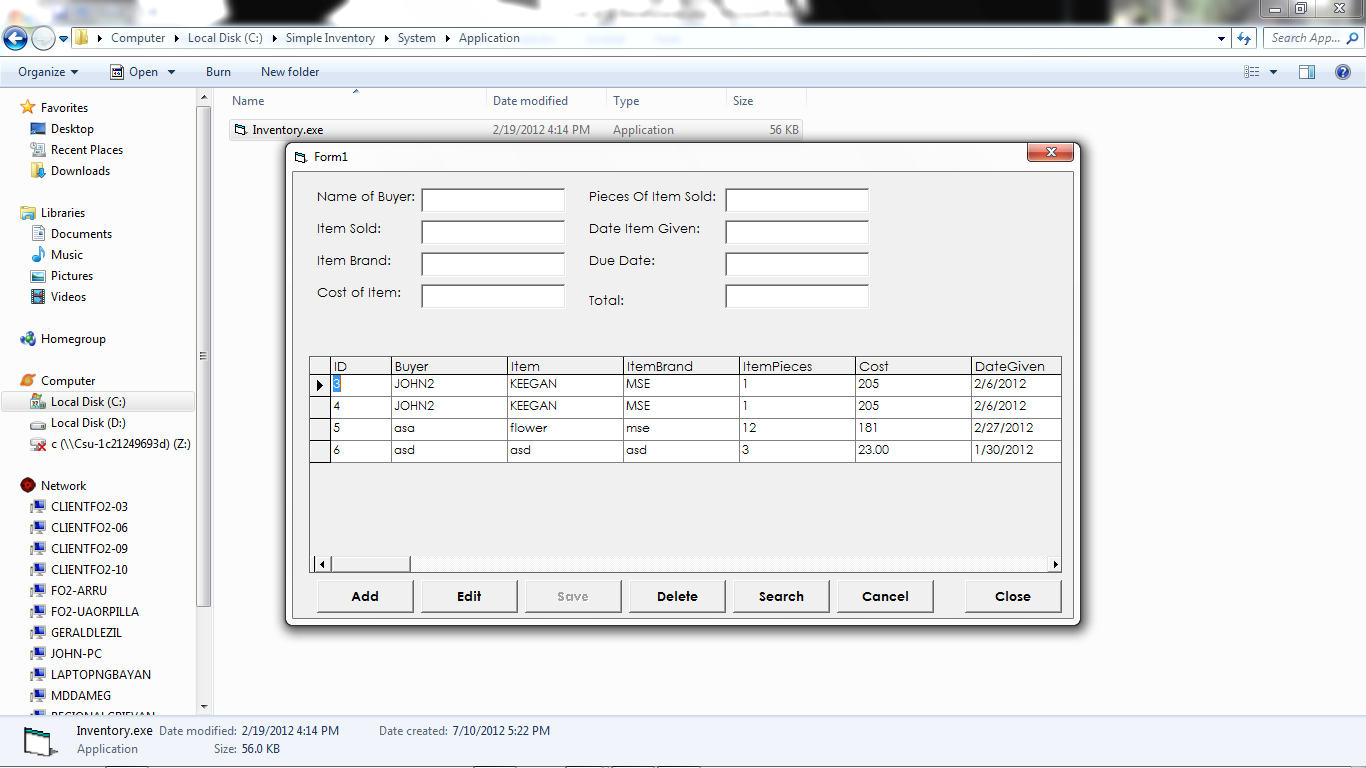This screenshot has height=768, width=1366.
Task: Select Inventory.exe file icon in Explorer
Action: click(240, 130)
